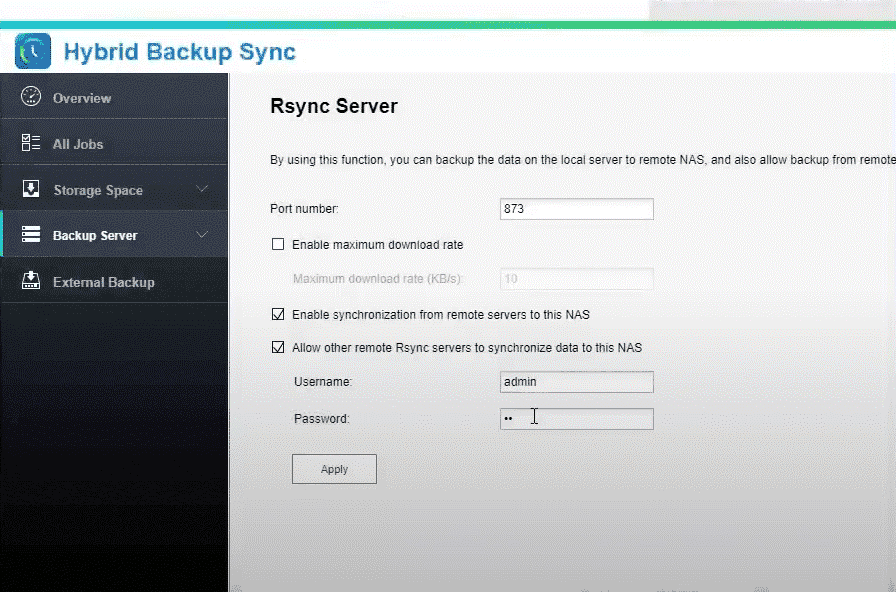Click the Maximum download rate (KB/s) field
Viewport: 896px width, 592px height.
pyautogui.click(x=576, y=279)
